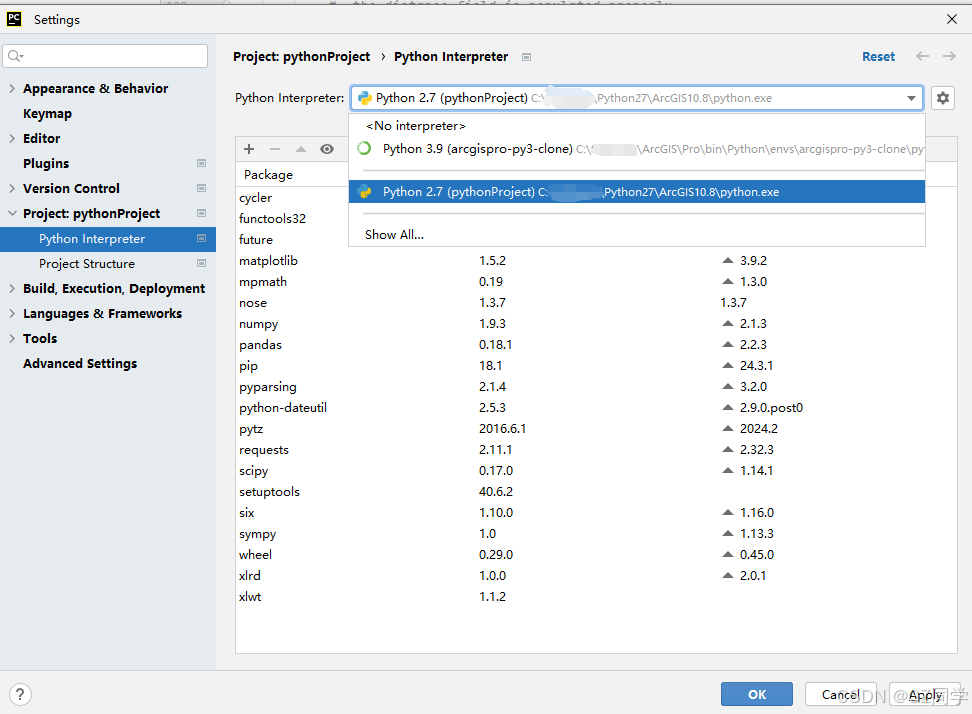Screen dimensions: 972x714
Task: Click the Python Interpreter dropdown arrow
Action: [911, 98]
